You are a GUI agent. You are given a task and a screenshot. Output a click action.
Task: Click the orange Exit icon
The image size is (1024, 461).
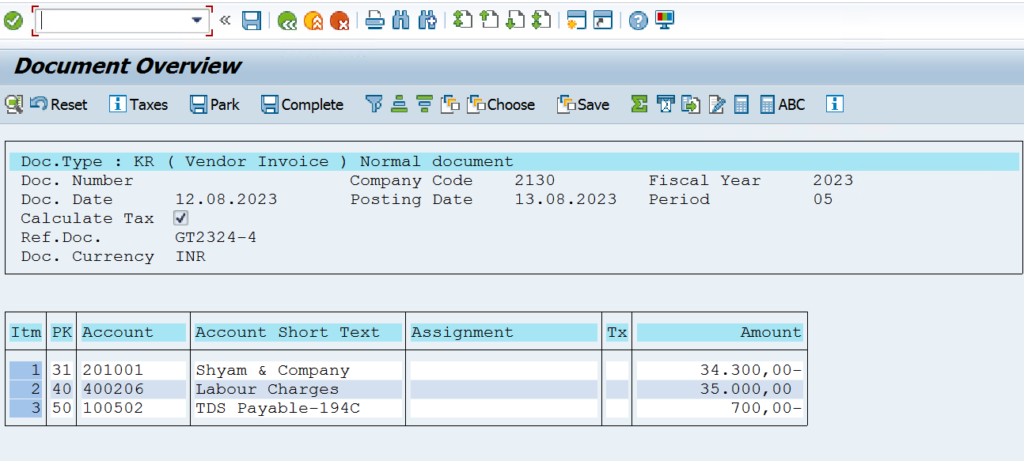point(313,21)
